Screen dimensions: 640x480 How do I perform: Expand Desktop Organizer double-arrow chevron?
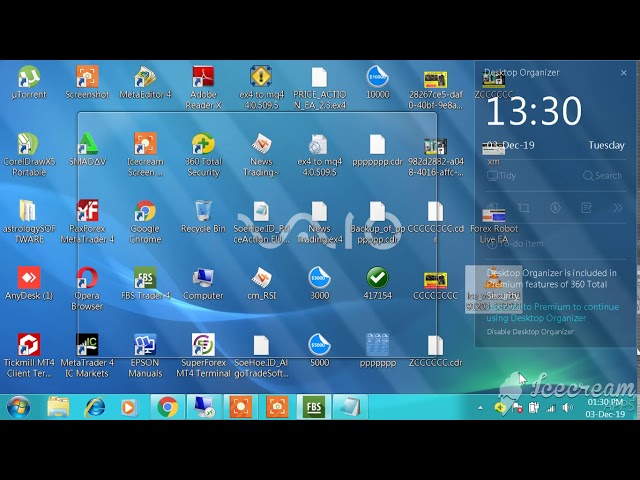coord(617,208)
